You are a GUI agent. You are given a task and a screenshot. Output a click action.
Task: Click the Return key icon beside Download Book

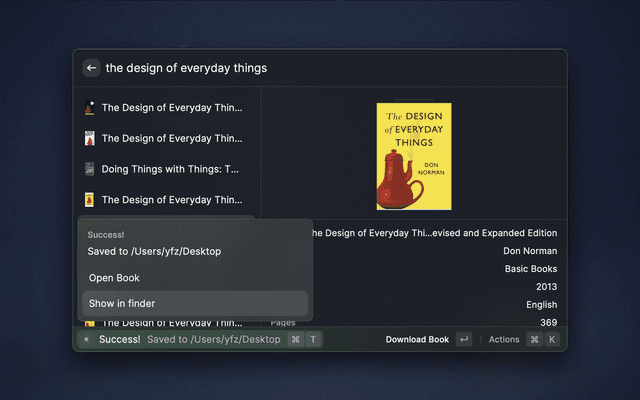pyautogui.click(x=463, y=340)
